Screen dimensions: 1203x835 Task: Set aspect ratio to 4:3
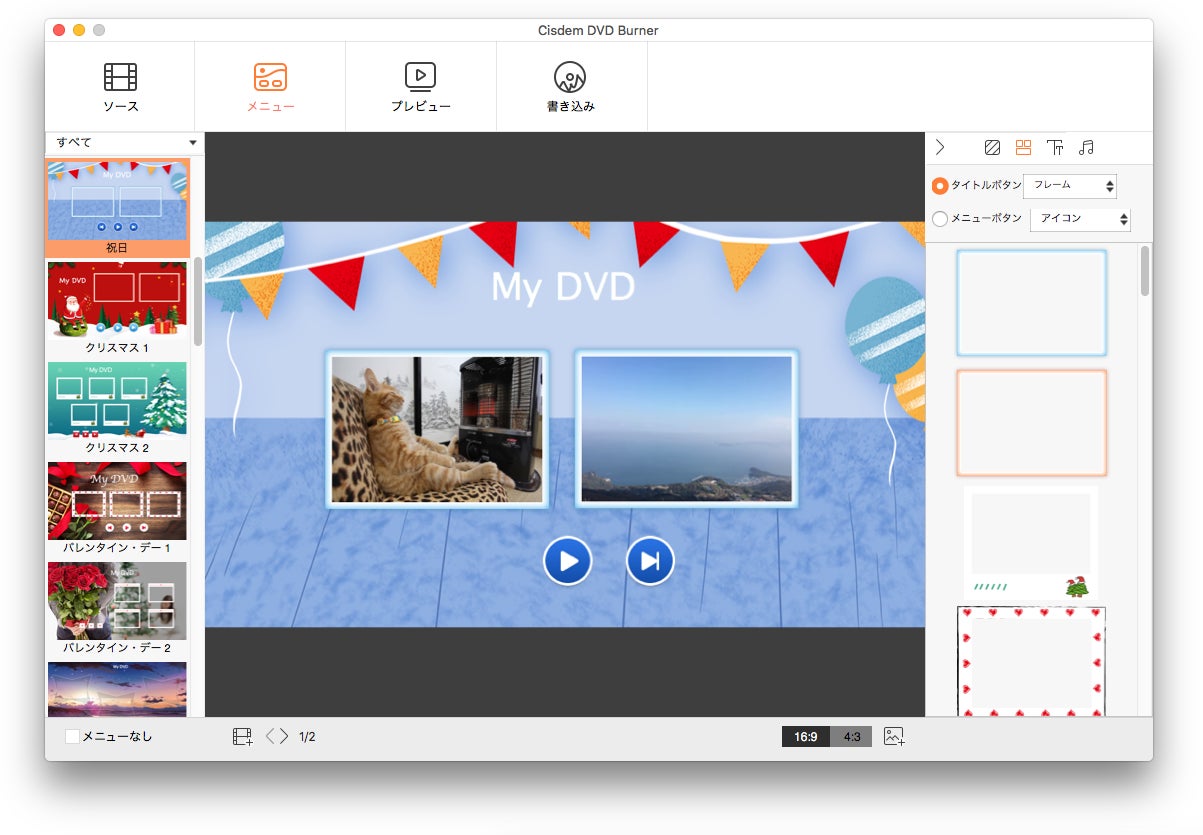[x=852, y=737]
